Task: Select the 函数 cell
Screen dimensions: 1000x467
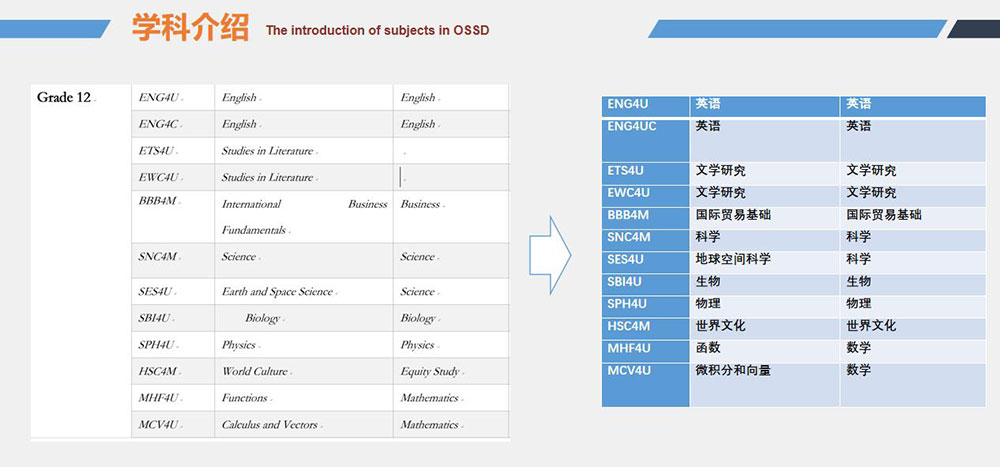Action: (x=708, y=348)
